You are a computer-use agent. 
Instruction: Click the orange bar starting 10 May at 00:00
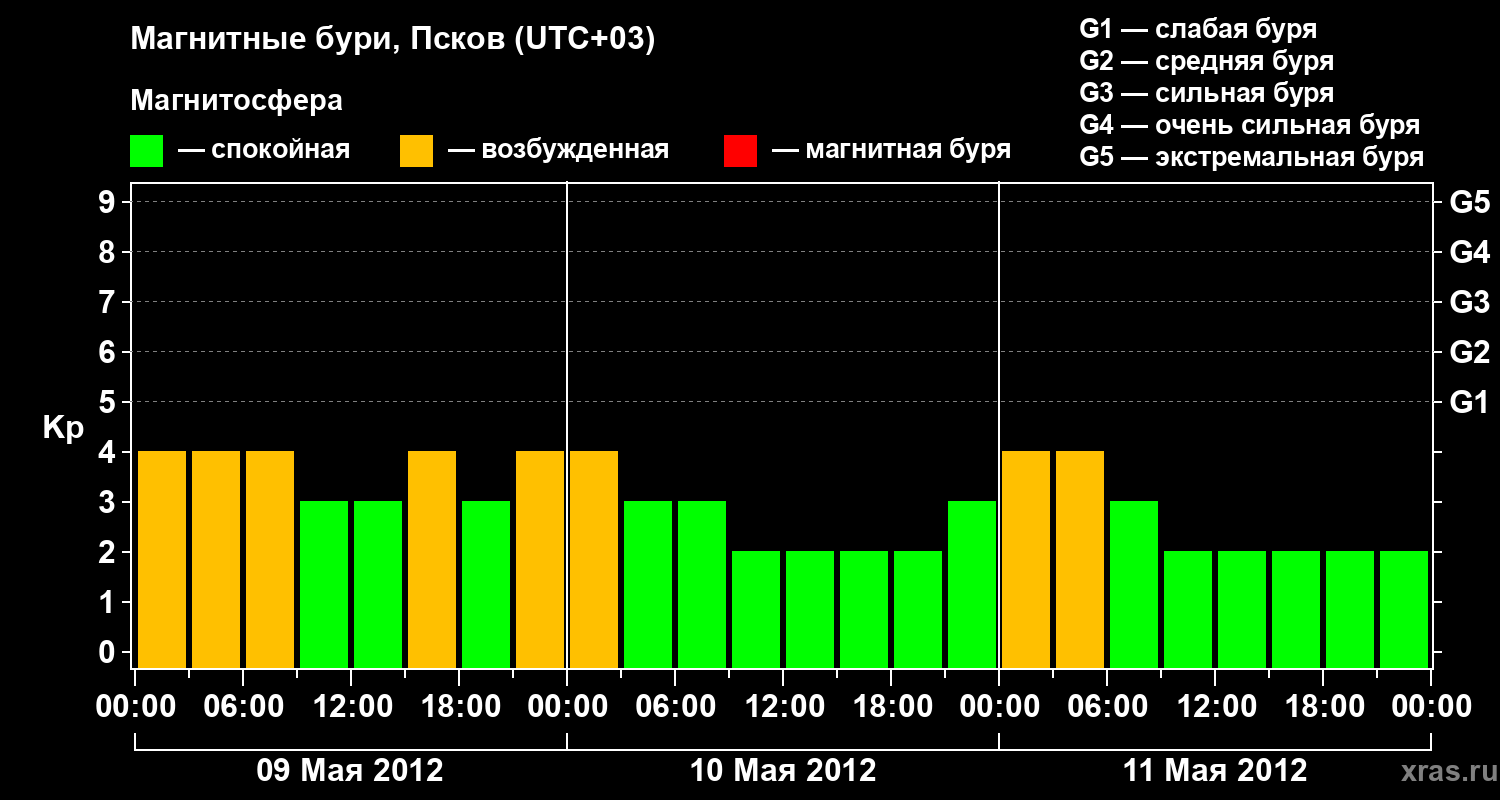pos(594,559)
